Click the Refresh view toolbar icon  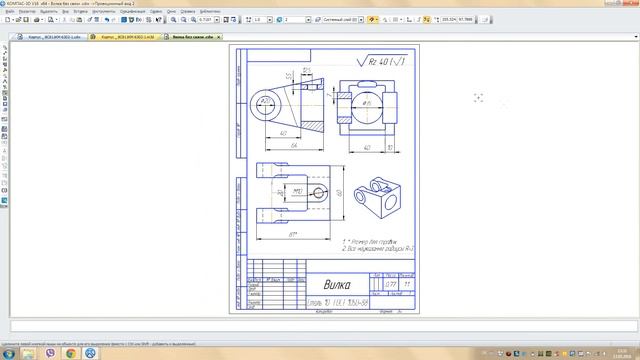click(234, 20)
